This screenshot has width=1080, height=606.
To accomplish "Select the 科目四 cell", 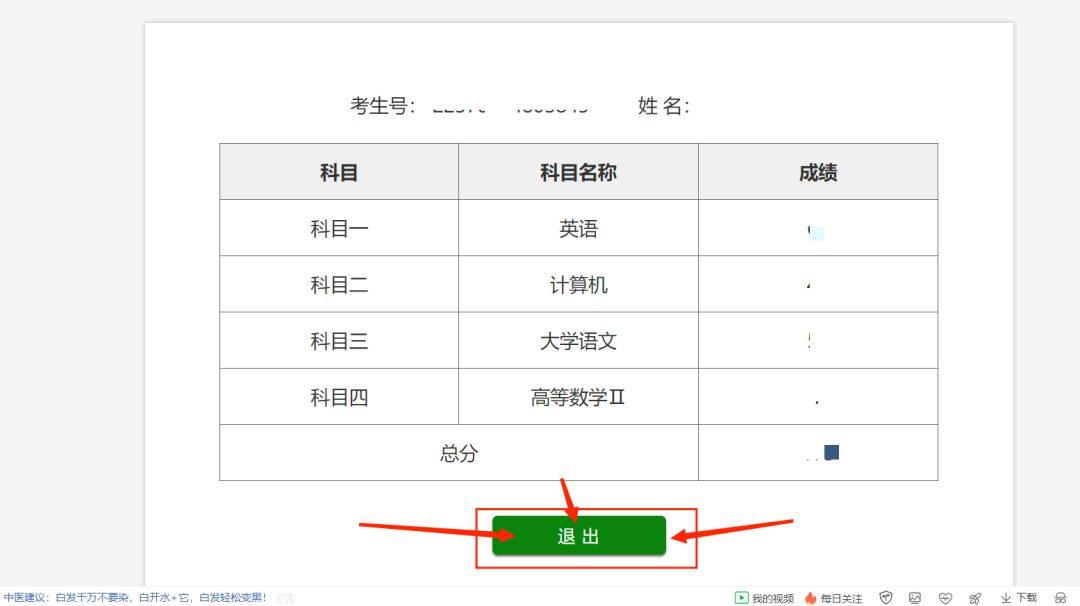I will [339, 397].
